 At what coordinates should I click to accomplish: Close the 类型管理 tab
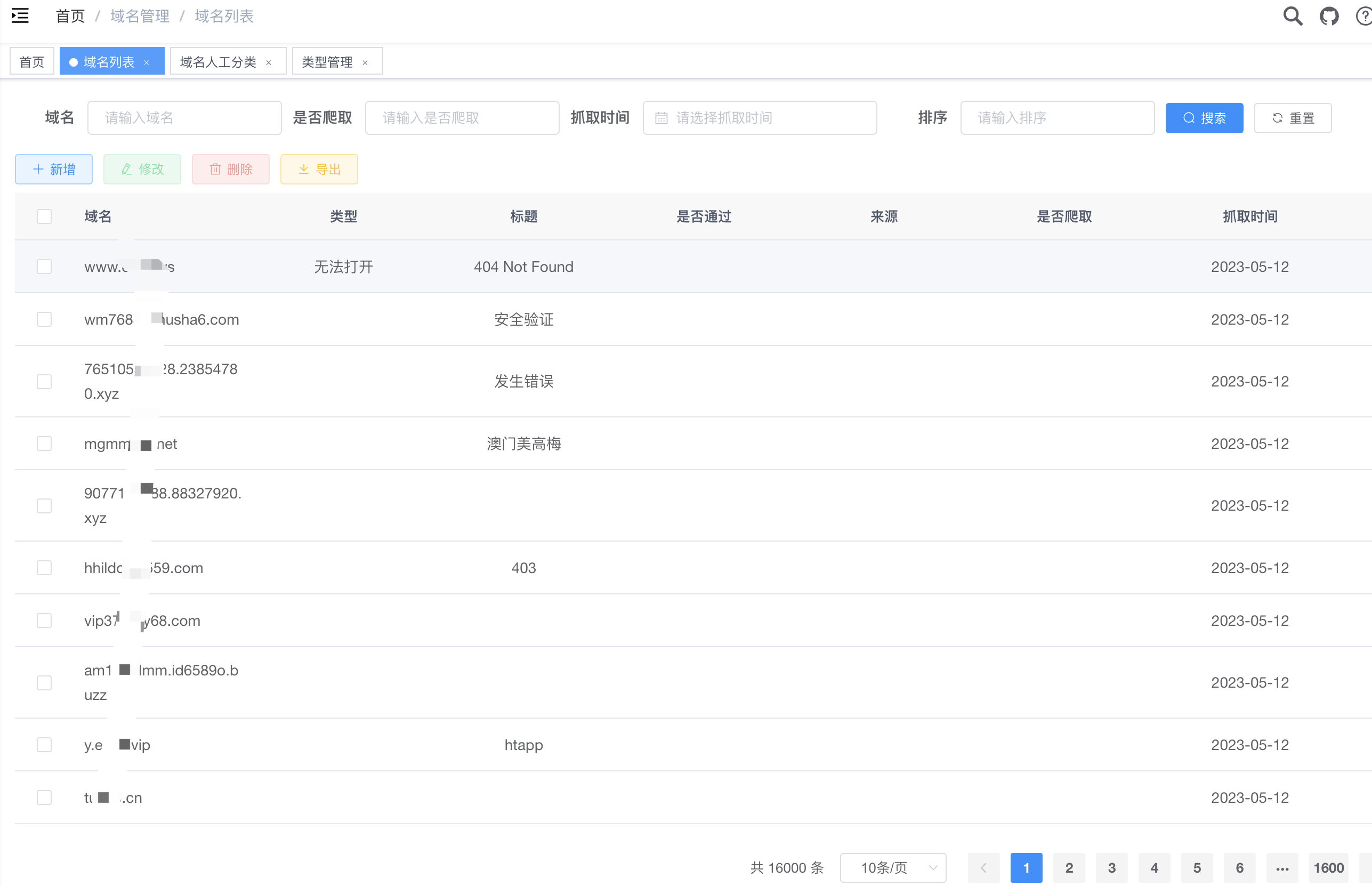tap(365, 62)
